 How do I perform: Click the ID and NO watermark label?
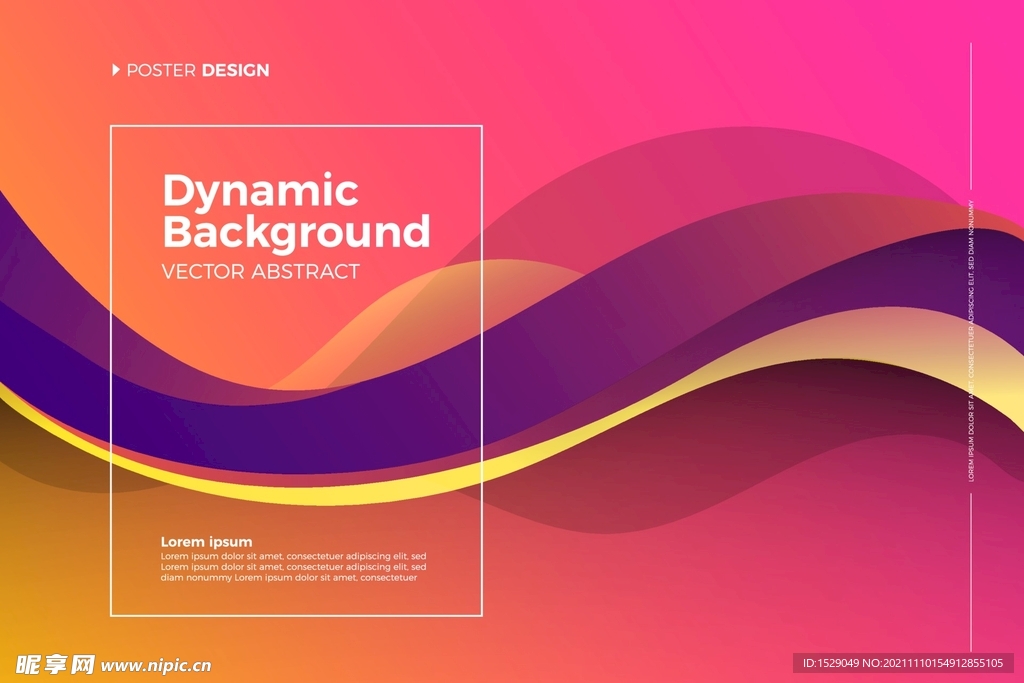(x=903, y=663)
